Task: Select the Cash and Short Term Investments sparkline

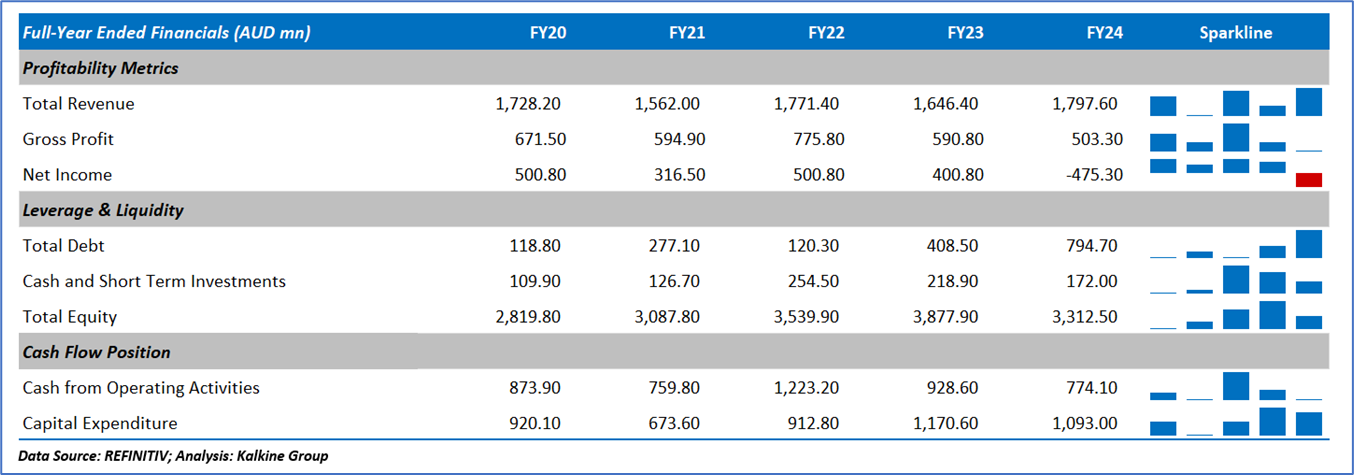Action: [1236, 281]
